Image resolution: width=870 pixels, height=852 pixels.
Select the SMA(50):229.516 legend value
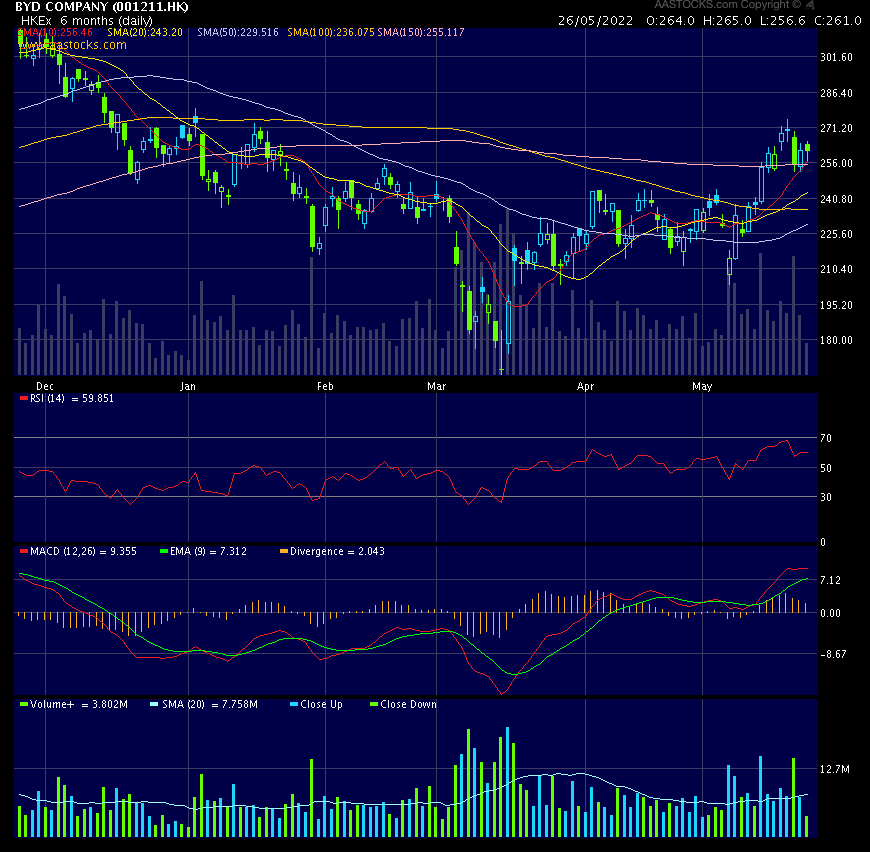pos(238,32)
